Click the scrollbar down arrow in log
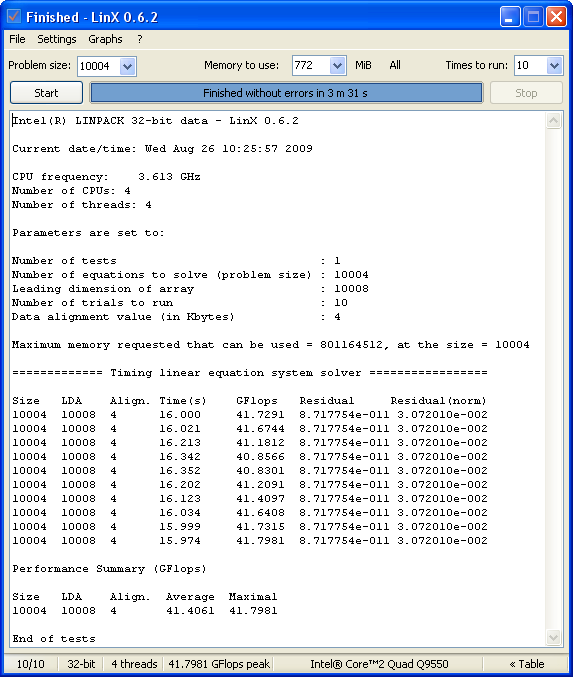The width and height of the screenshot is (573, 677). coord(554,637)
